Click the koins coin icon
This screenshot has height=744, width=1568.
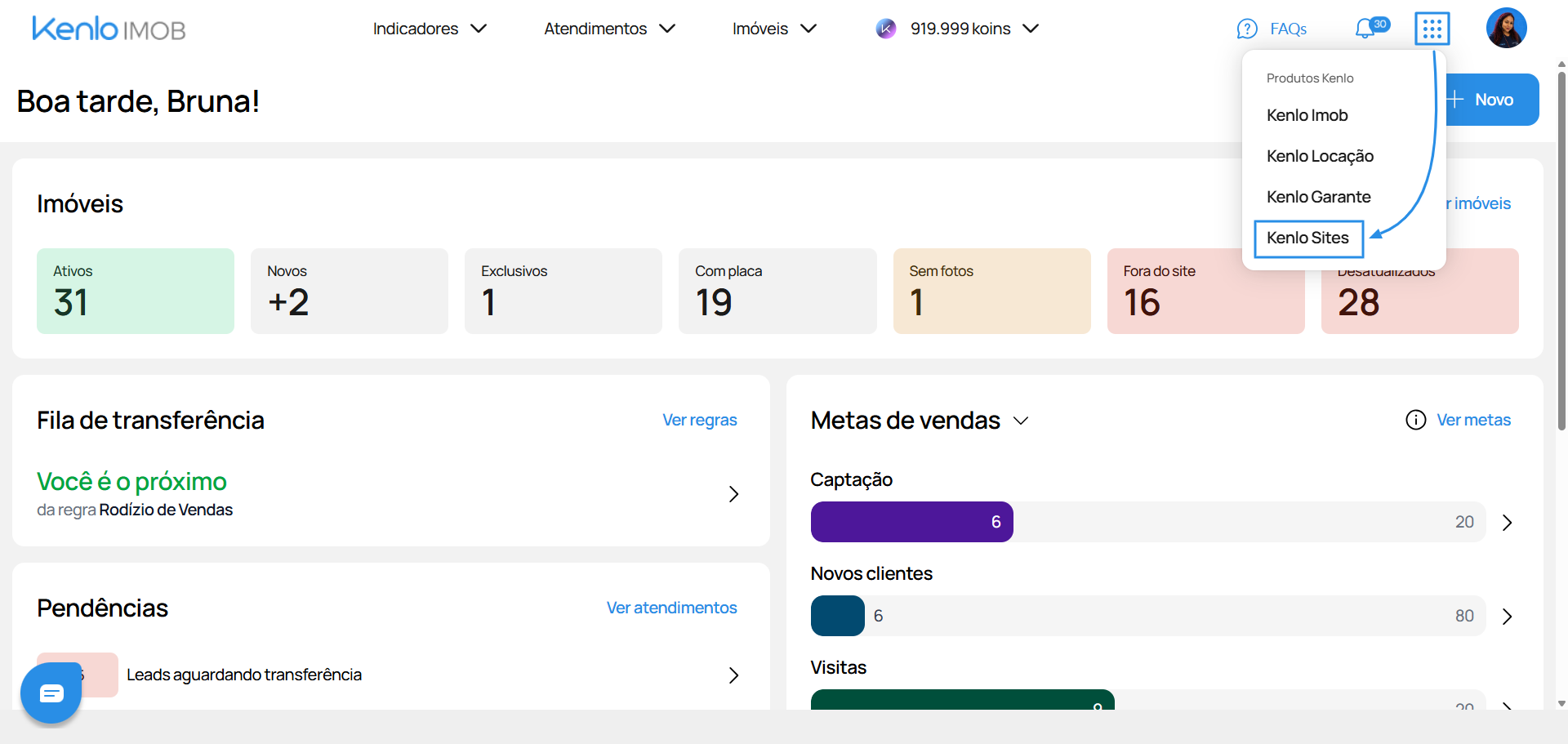pyautogui.click(x=886, y=29)
